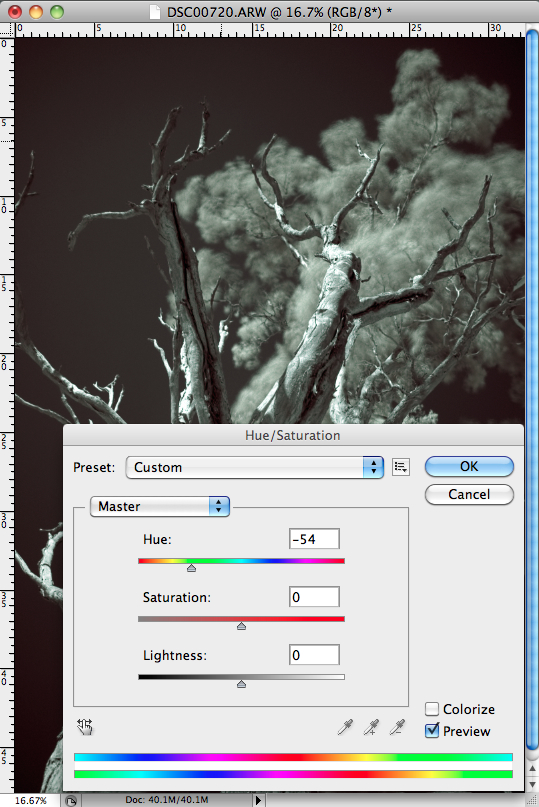Click the Hue value input field
The height and width of the screenshot is (807, 539).
tap(314, 539)
